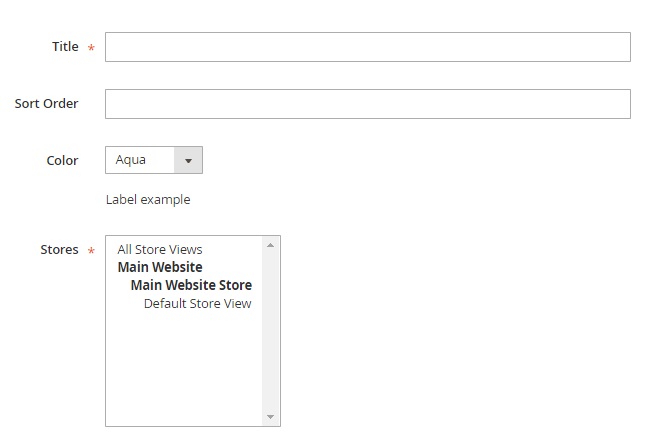Click the Stores list scroll up arrow
This screenshot has width=645, height=445.
270,245
